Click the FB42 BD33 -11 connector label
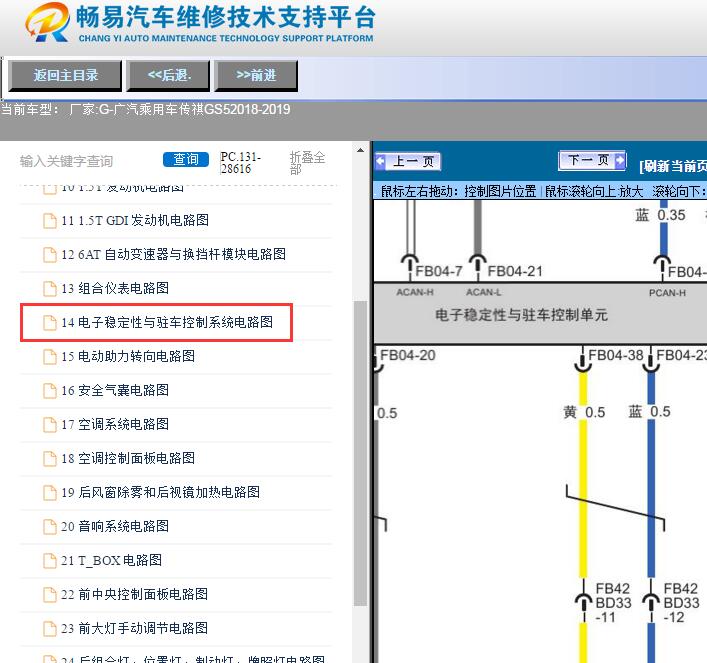This screenshot has height=663, width=707. [x=613, y=603]
